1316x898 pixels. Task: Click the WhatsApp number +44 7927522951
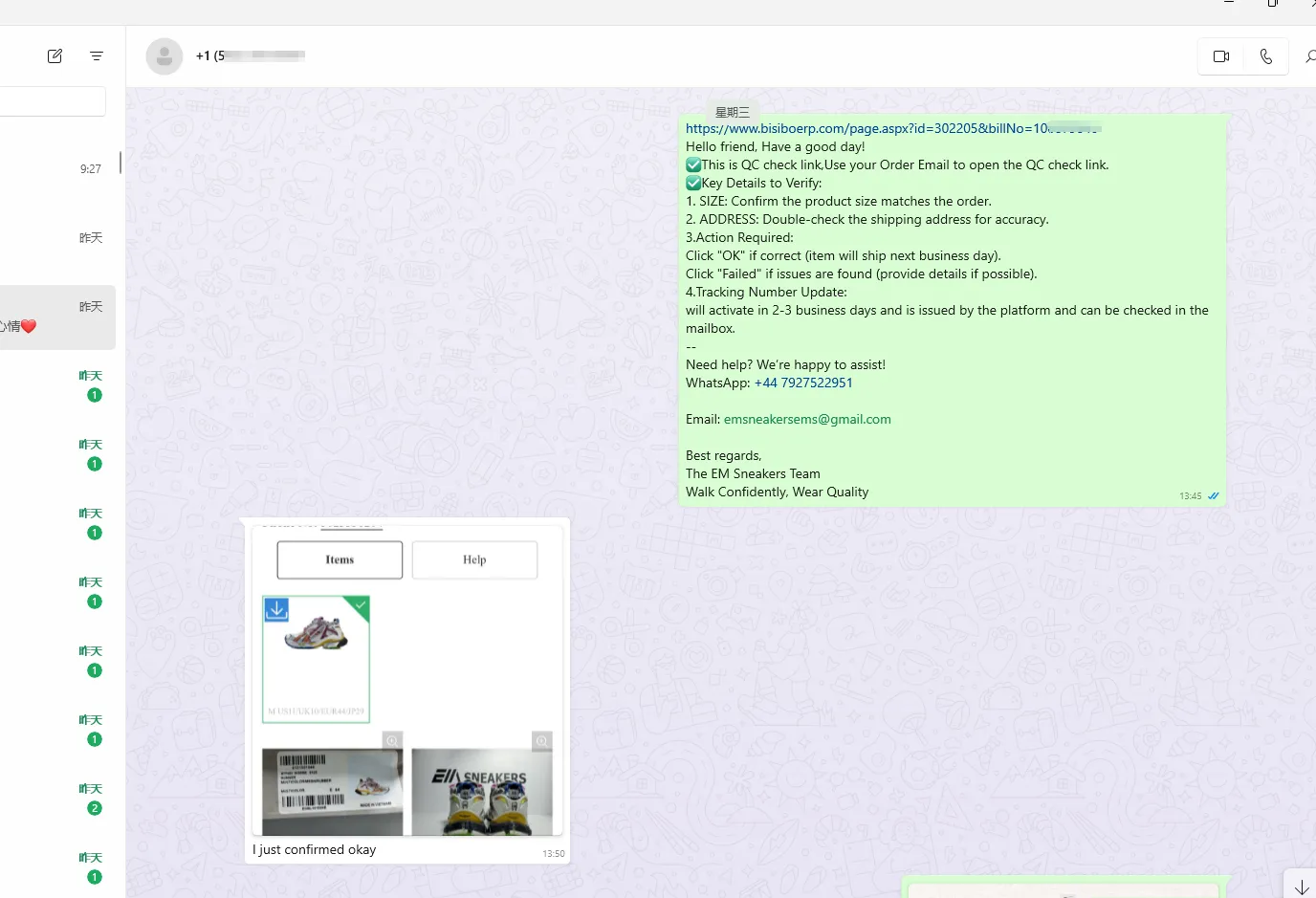[x=802, y=383]
